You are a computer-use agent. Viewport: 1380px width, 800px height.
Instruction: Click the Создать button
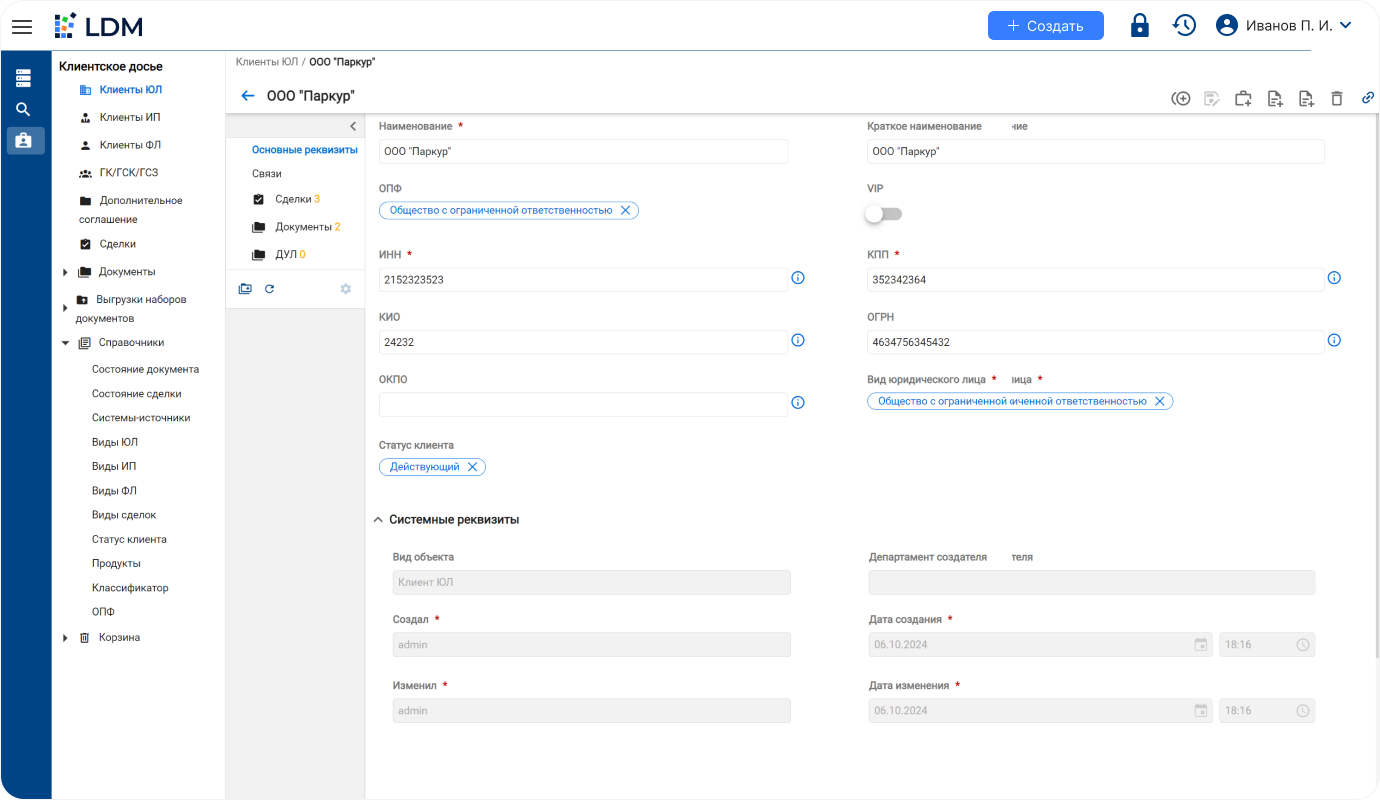[x=1045, y=26]
